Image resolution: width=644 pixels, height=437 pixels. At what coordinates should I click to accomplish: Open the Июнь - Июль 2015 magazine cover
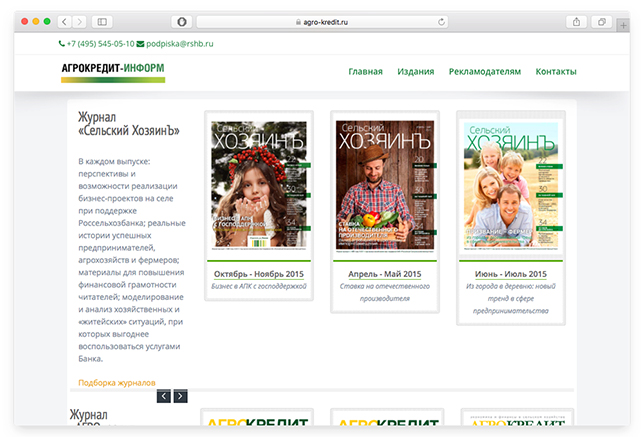(x=511, y=186)
